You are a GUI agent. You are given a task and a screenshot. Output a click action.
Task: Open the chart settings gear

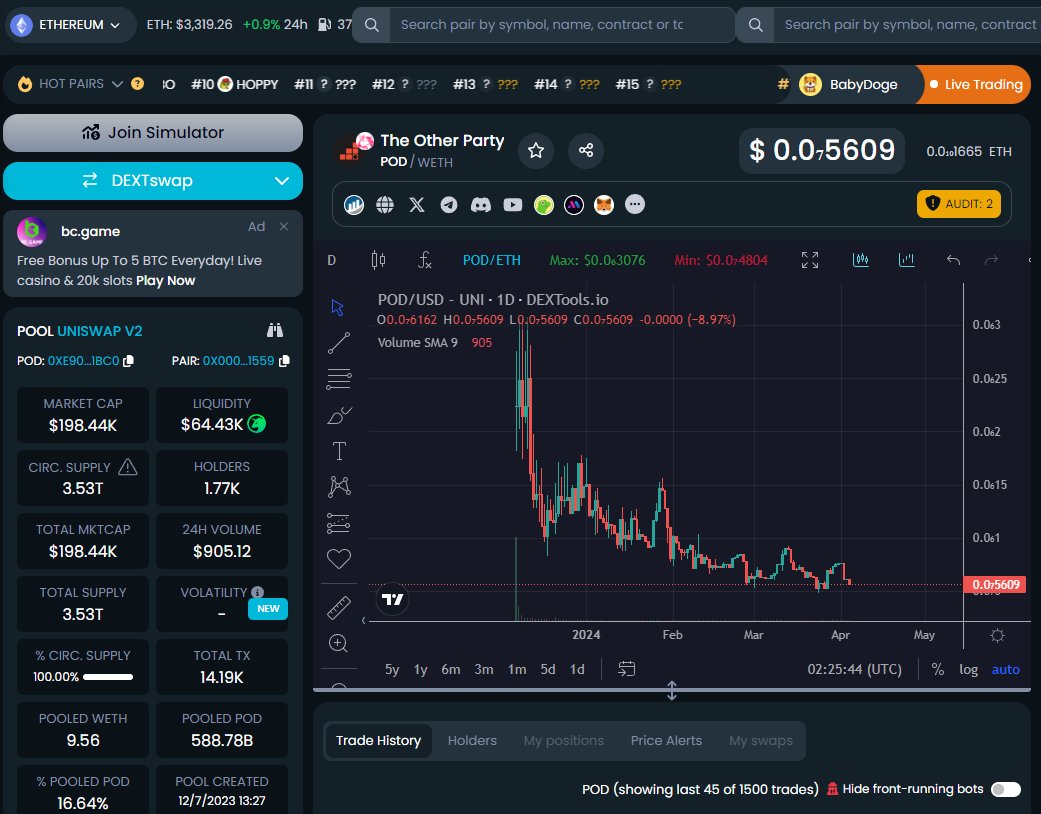pyautogui.click(x=997, y=635)
